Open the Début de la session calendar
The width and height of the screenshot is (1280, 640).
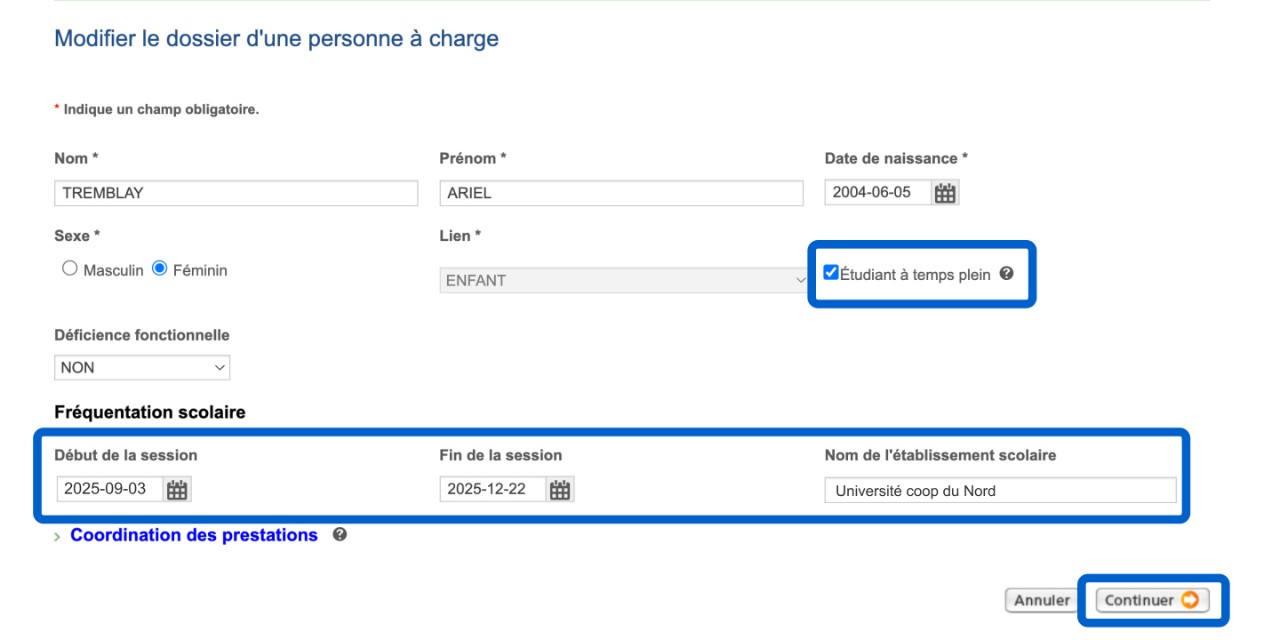pos(177,490)
